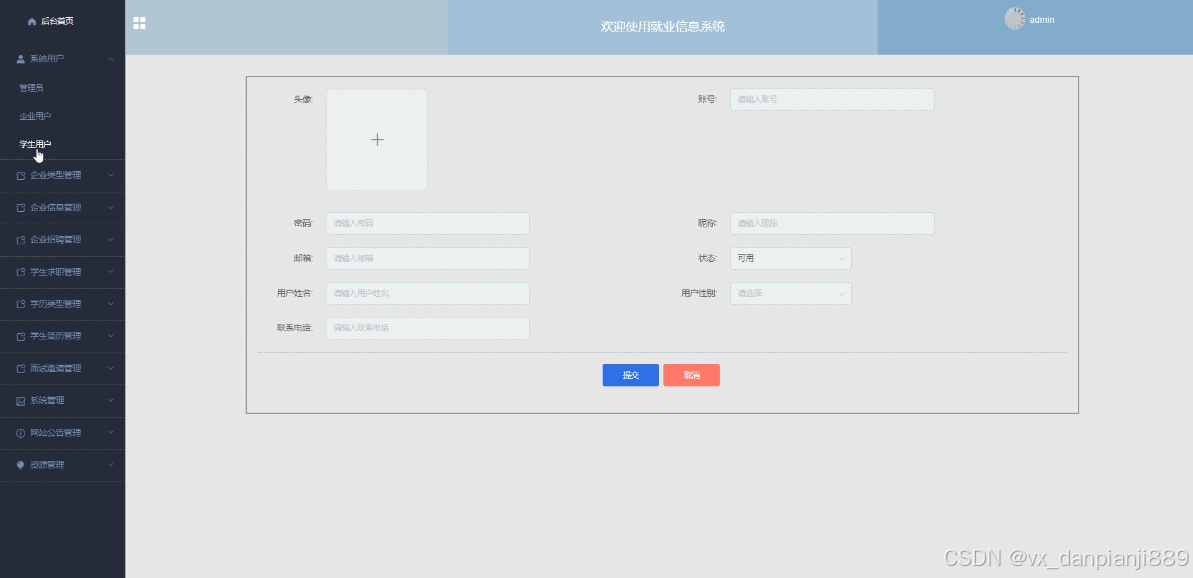
Task: Click the 头像 upload box
Action: point(377,140)
